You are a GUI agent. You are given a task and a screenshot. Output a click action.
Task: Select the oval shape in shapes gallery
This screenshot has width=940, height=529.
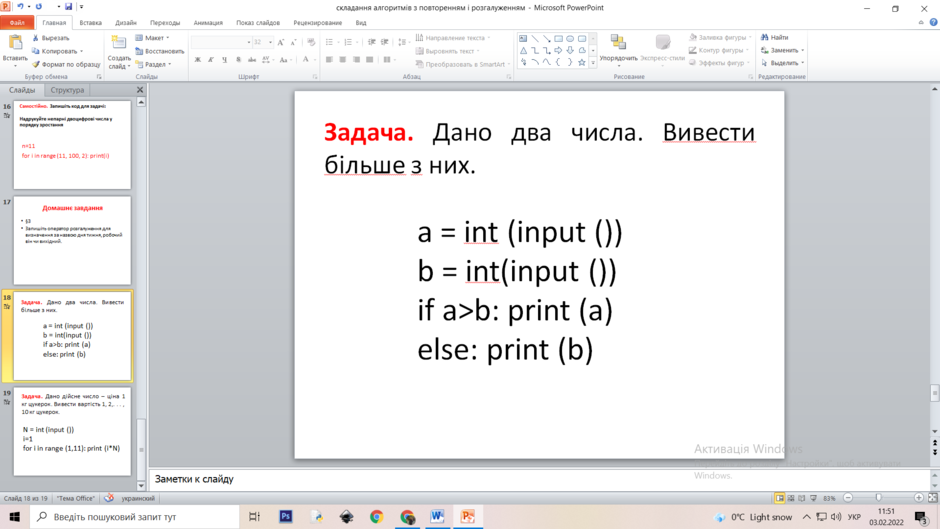[x=570, y=38]
